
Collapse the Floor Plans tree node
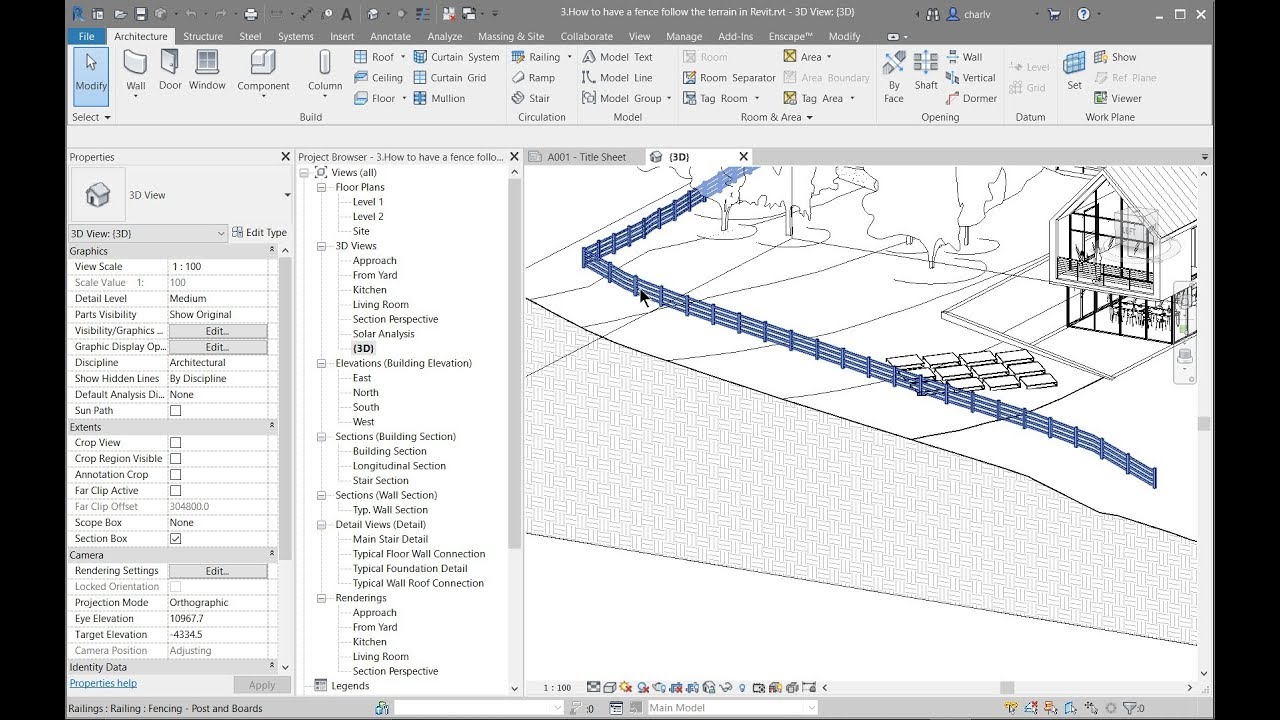(322, 187)
